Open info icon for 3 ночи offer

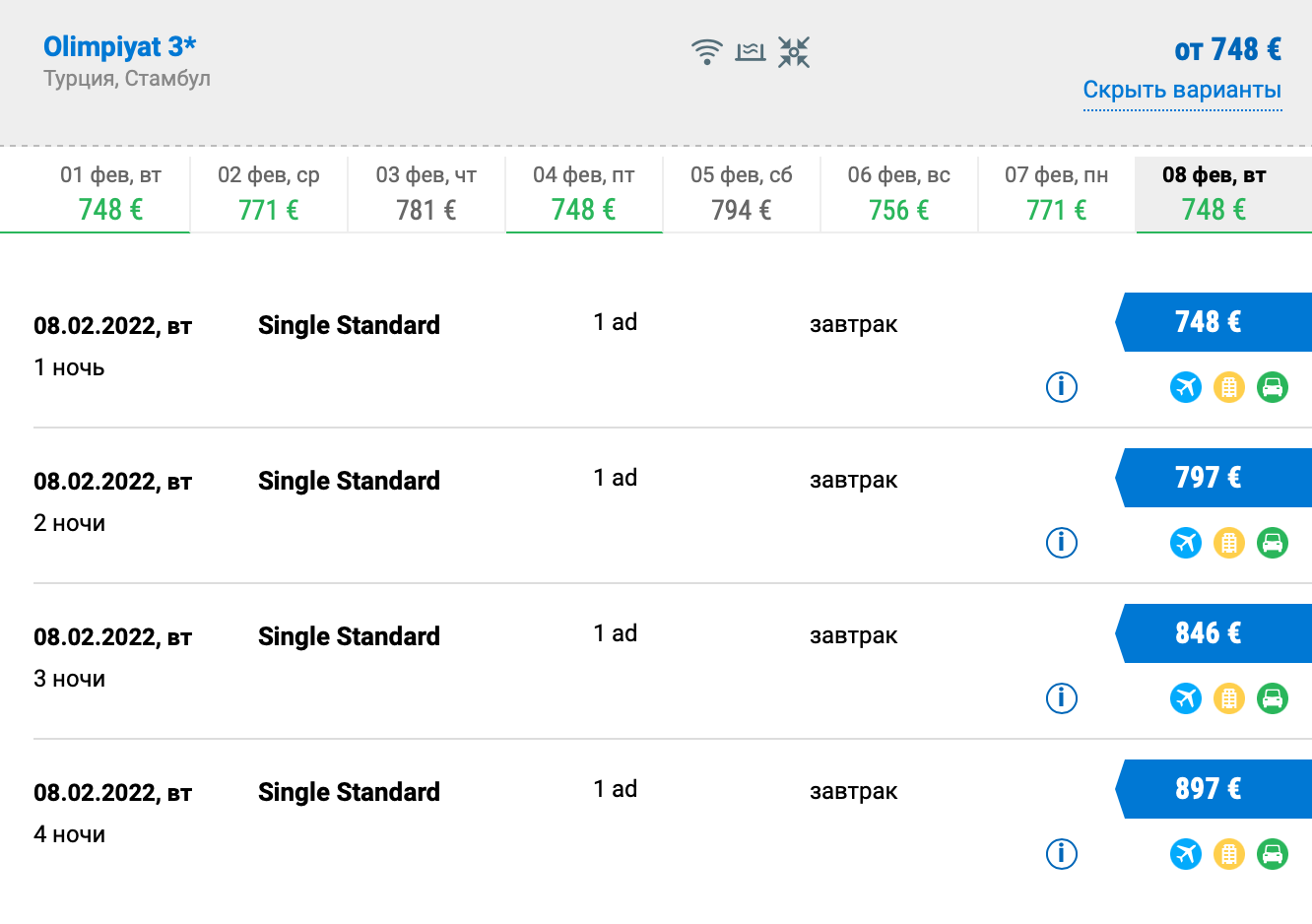pos(1062,698)
